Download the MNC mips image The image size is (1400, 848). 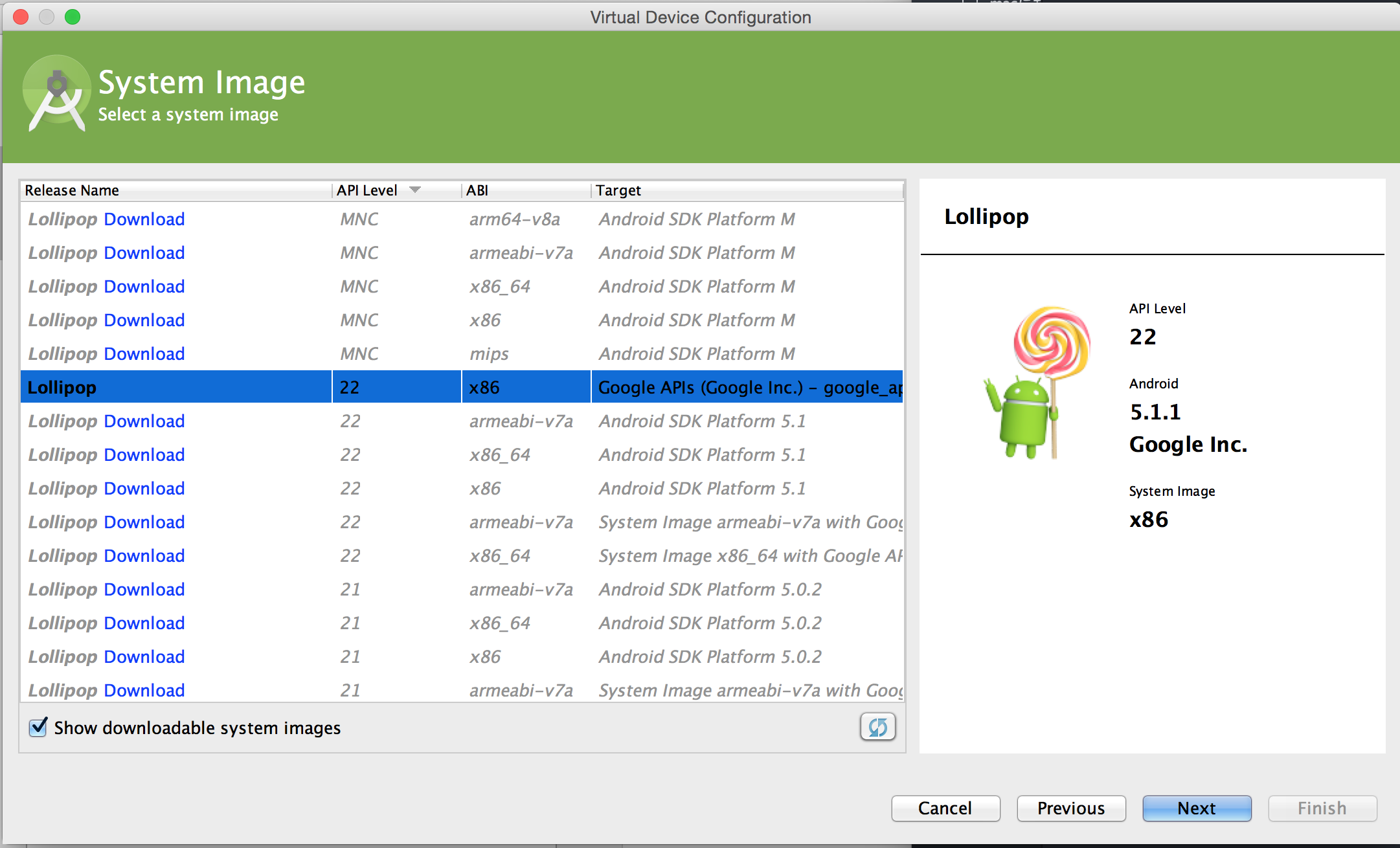tap(144, 354)
